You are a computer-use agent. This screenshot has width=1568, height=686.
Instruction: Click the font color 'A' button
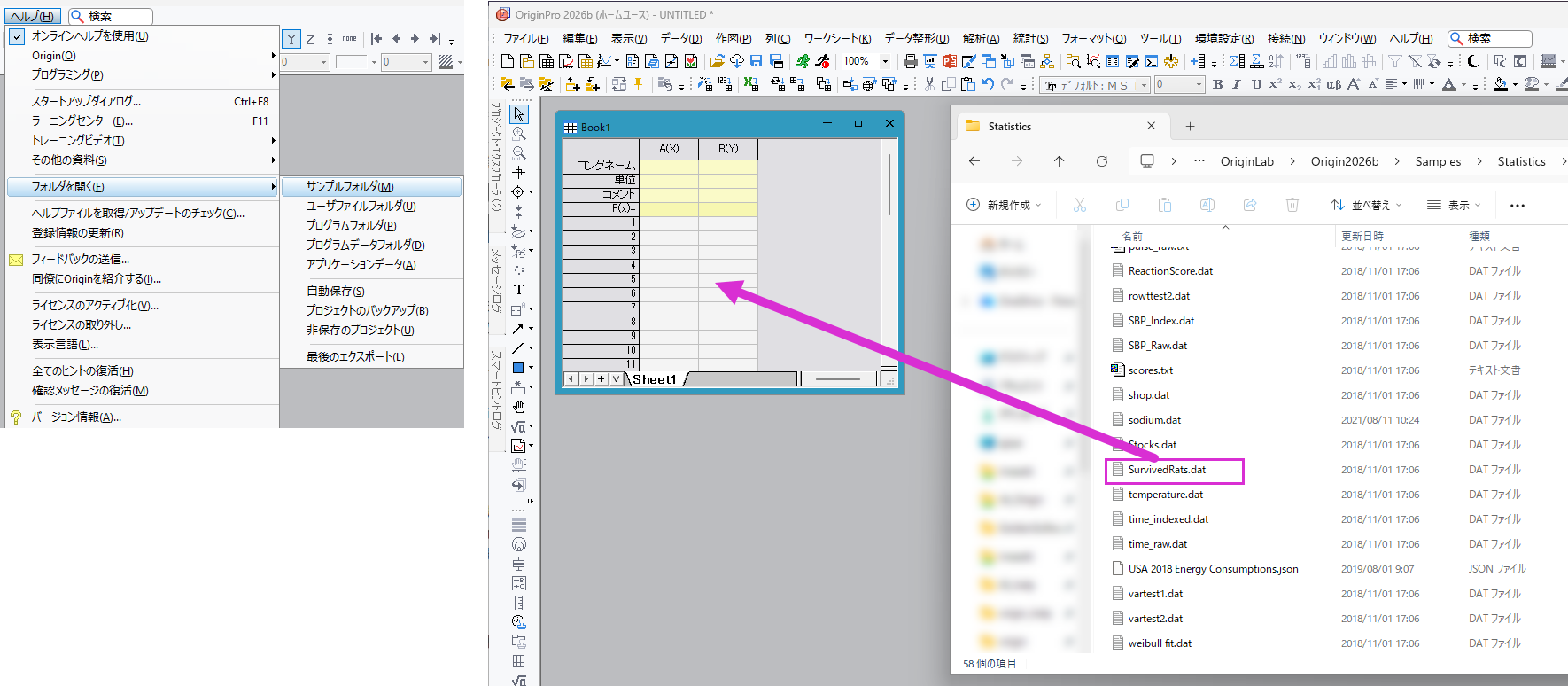[1448, 84]
